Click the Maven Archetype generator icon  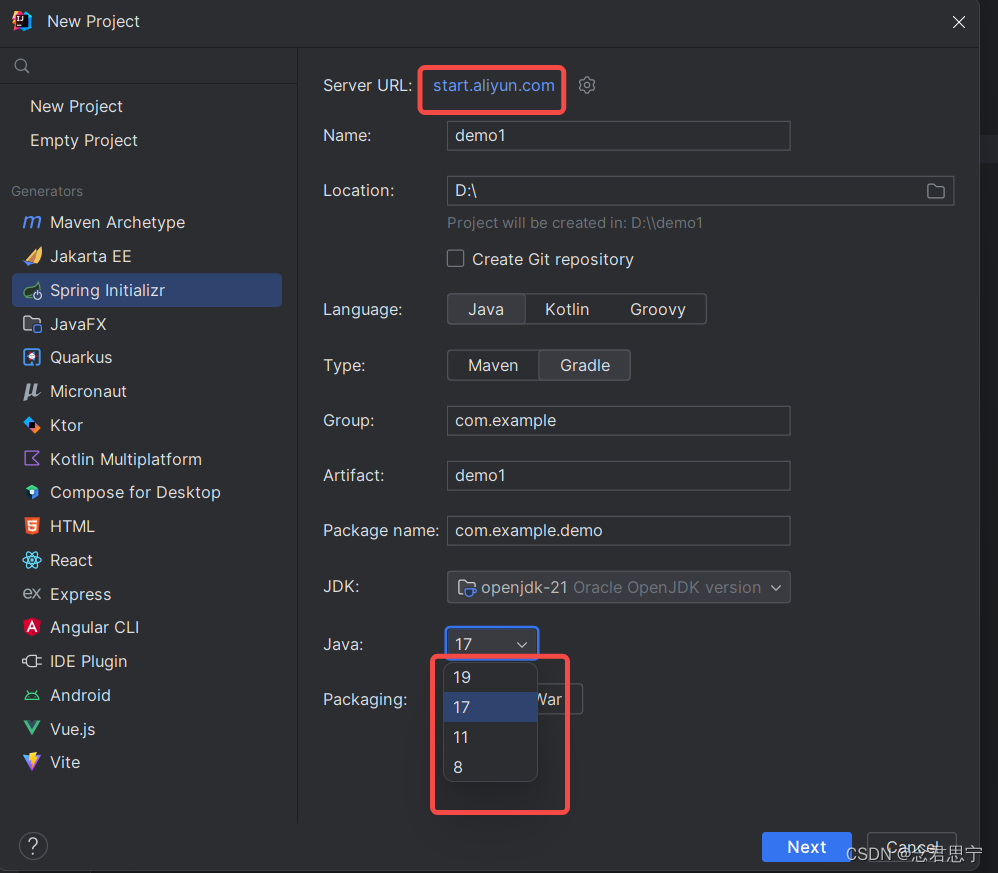(32, 222)
